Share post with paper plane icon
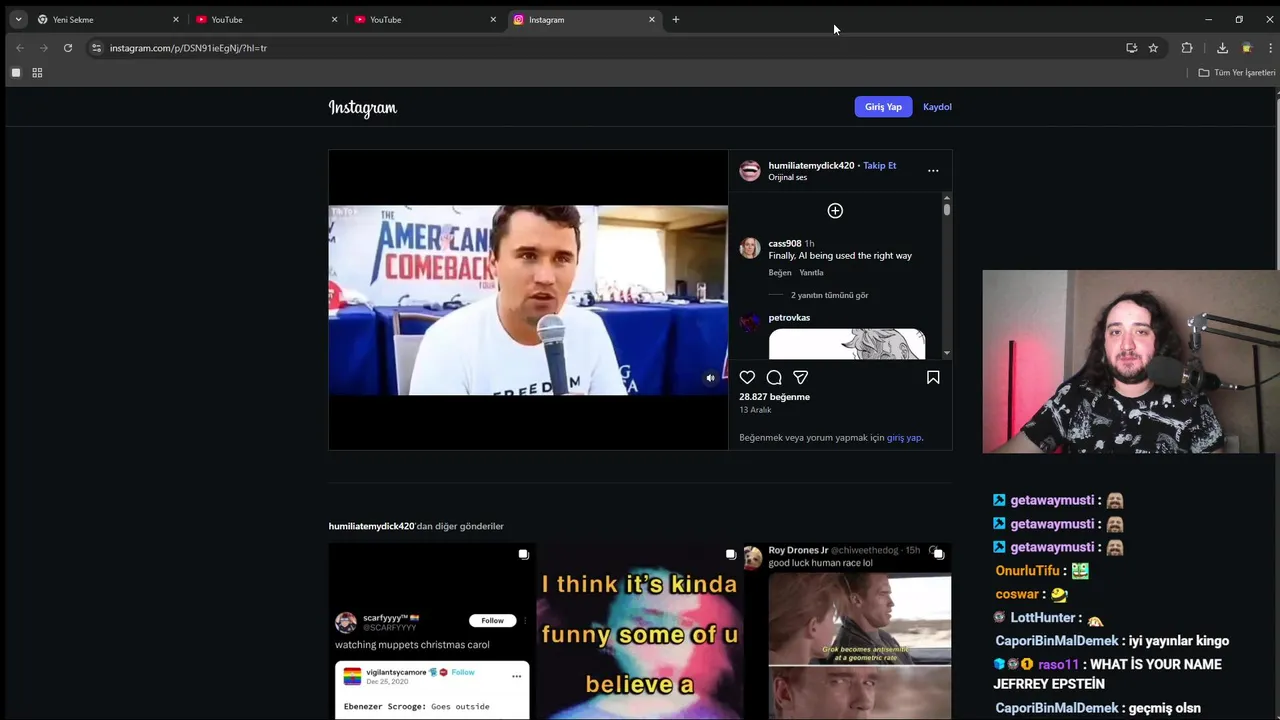The height and width of the screenshot is (720, 1280). point(801,377)
